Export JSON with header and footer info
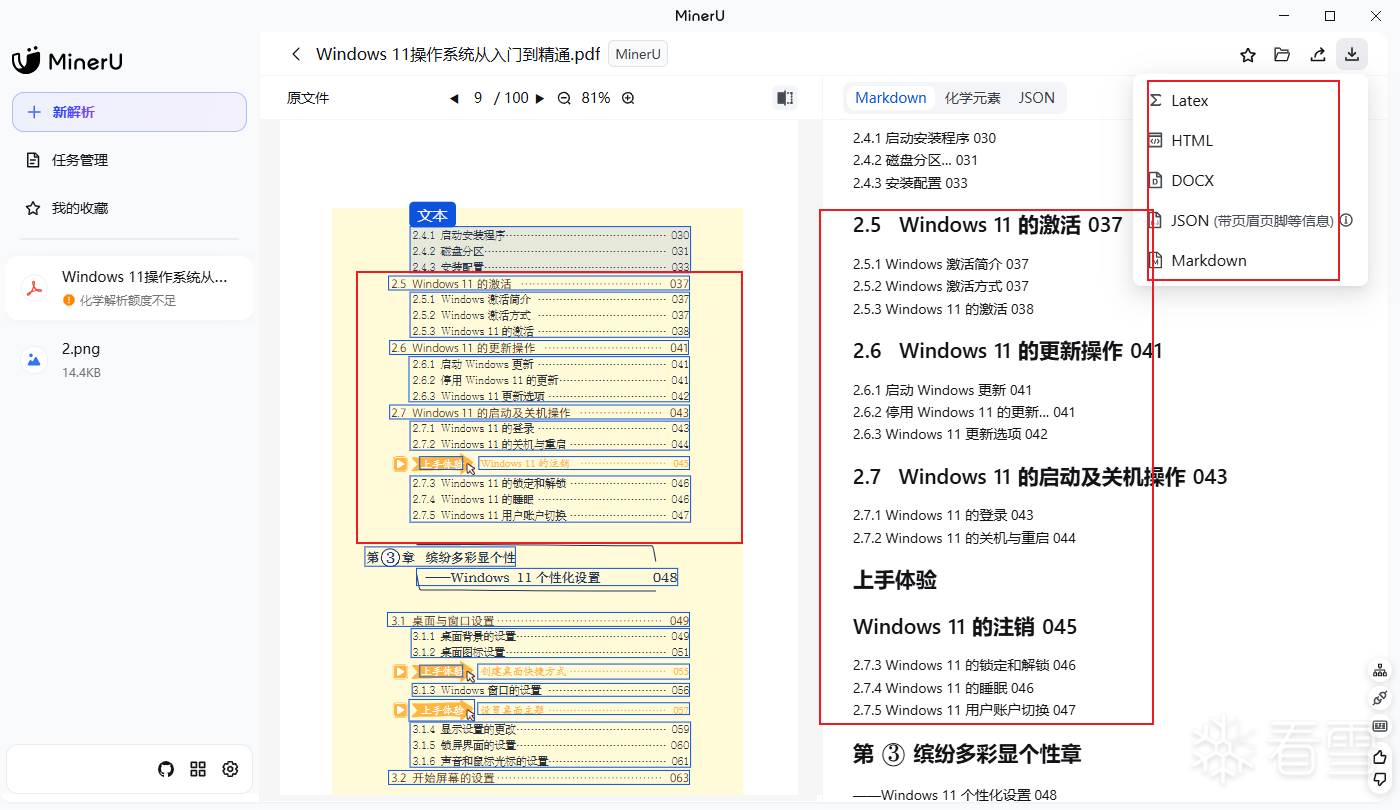This screenshot has width=1400, height=810. pos(1250,221)
